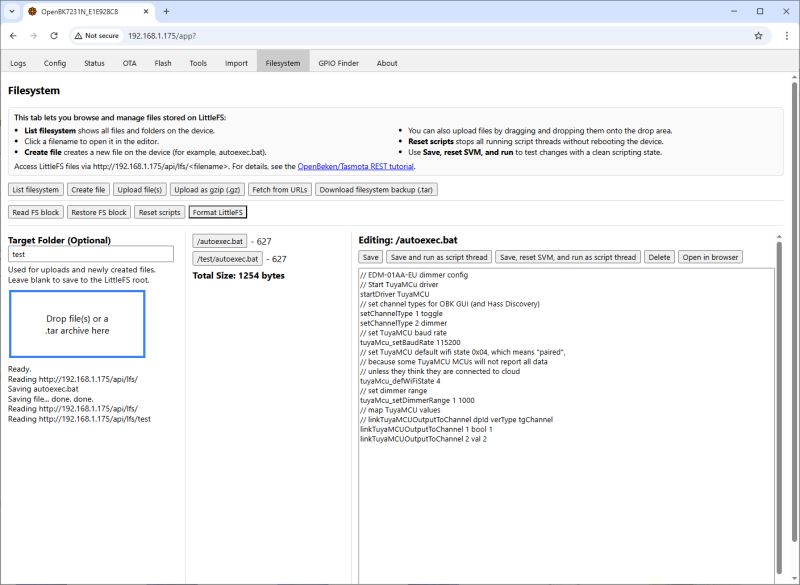
Task: Switch to the Config tab
Action: click(x=55, y=62)
